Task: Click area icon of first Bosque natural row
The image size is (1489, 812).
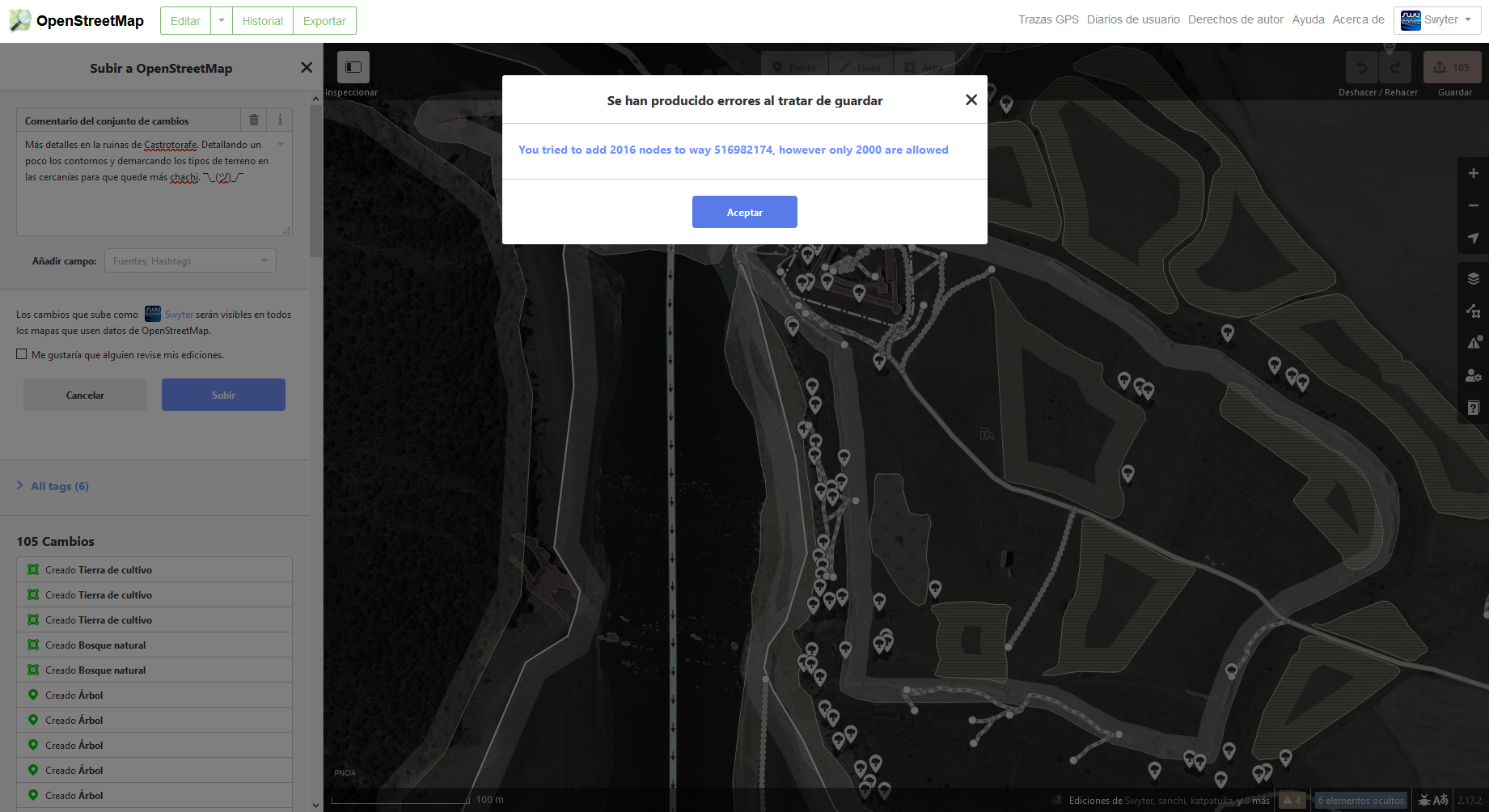Action: 33,645
